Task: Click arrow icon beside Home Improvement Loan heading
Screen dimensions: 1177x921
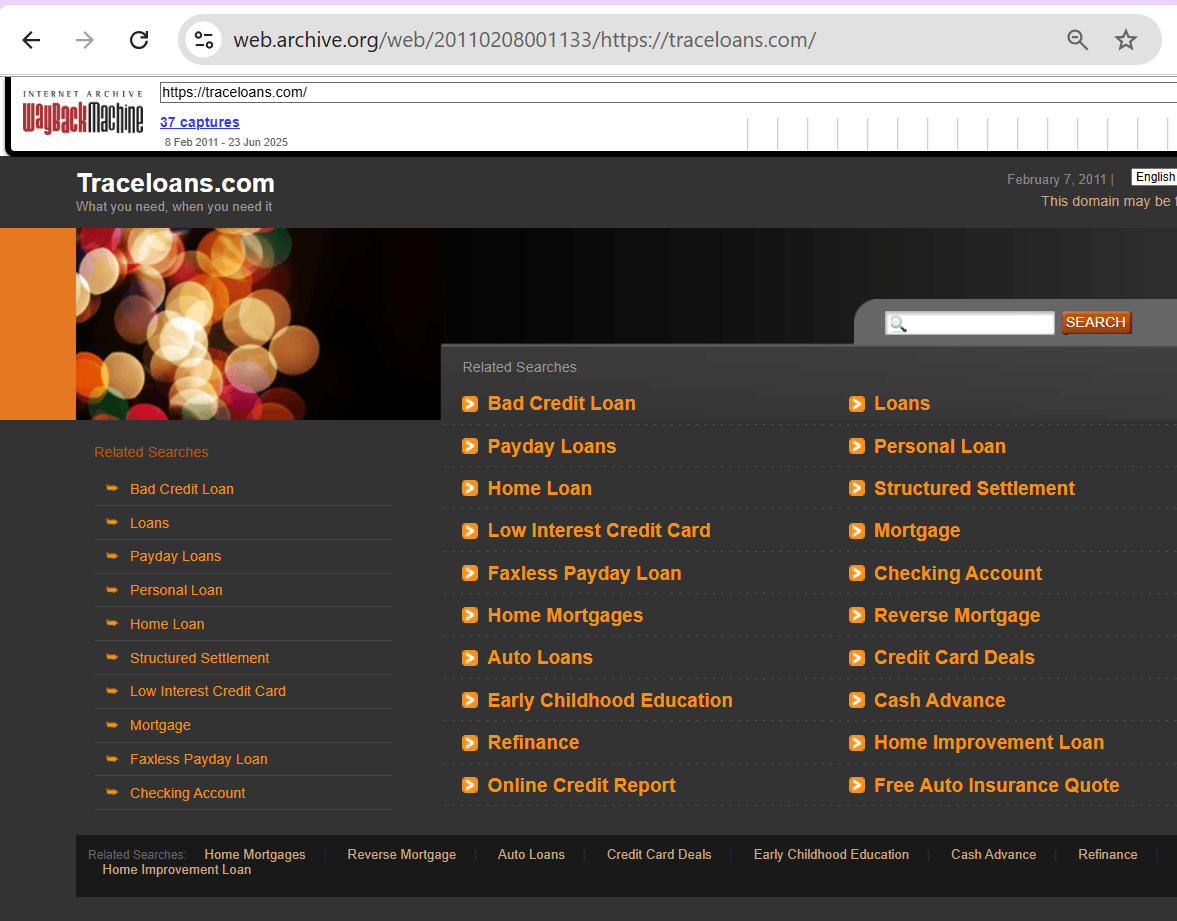Action: pyautogui.click(x=856, y=742)
